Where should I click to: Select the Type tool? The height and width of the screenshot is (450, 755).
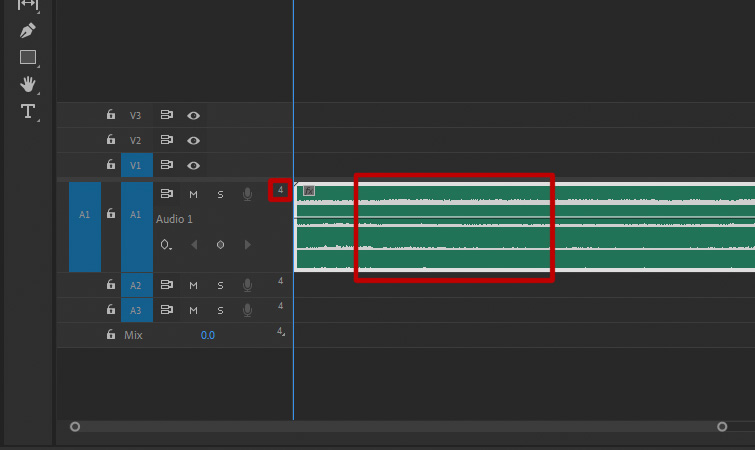[x=27, y=112]
